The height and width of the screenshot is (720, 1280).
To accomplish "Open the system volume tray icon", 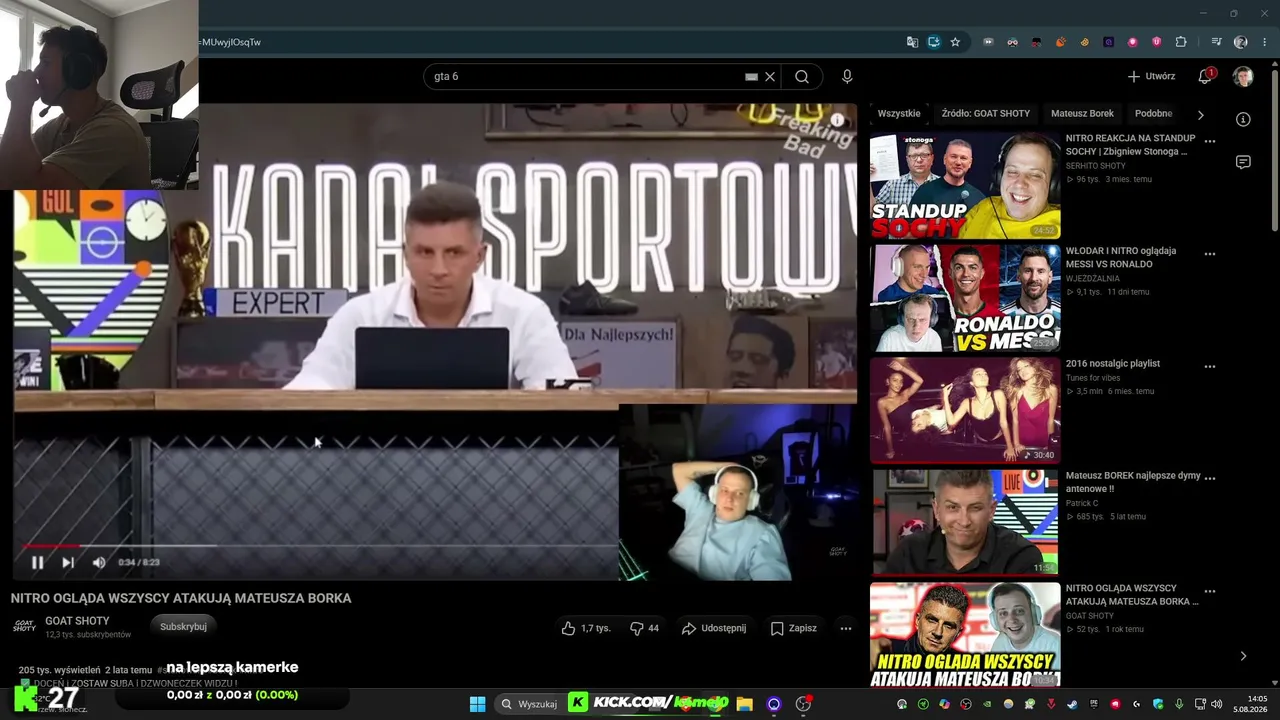I will click(1217, 704).
